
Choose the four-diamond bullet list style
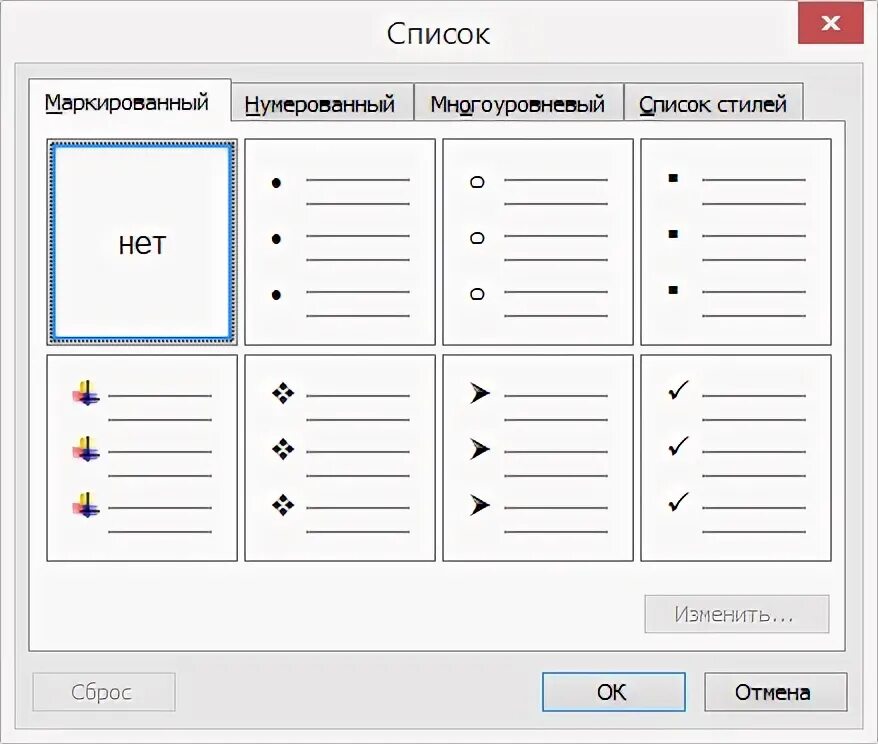[x=340, y=458]
